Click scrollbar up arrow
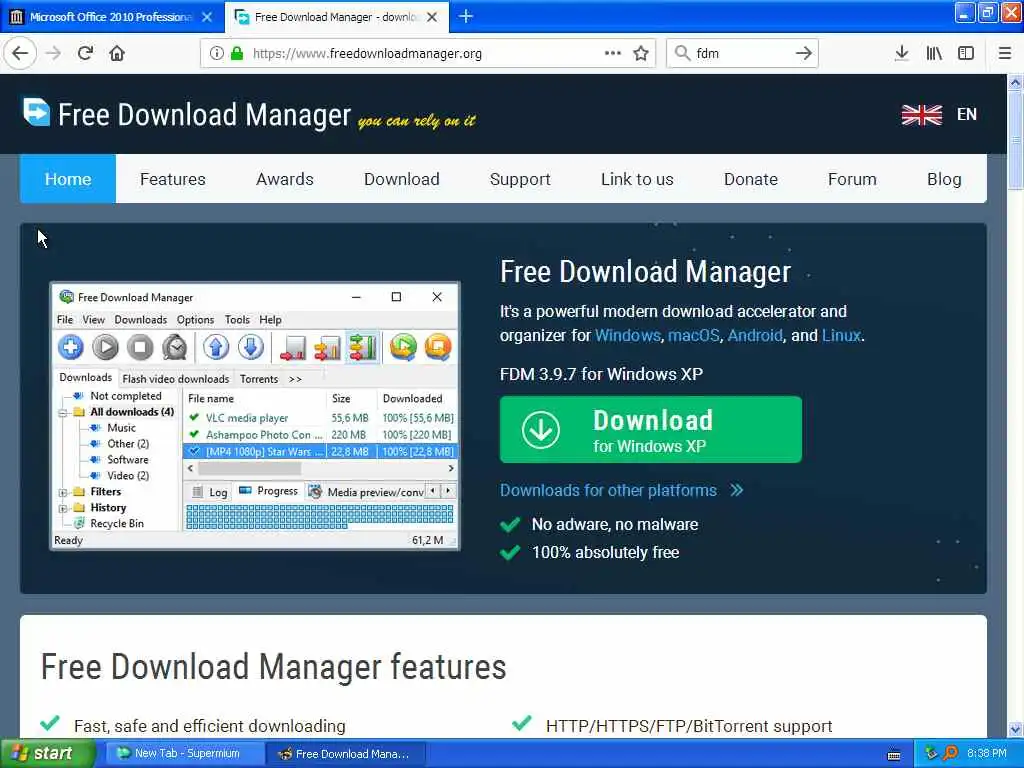The width and height of the screenshot is (1024, 768). tap(1015, 82)
